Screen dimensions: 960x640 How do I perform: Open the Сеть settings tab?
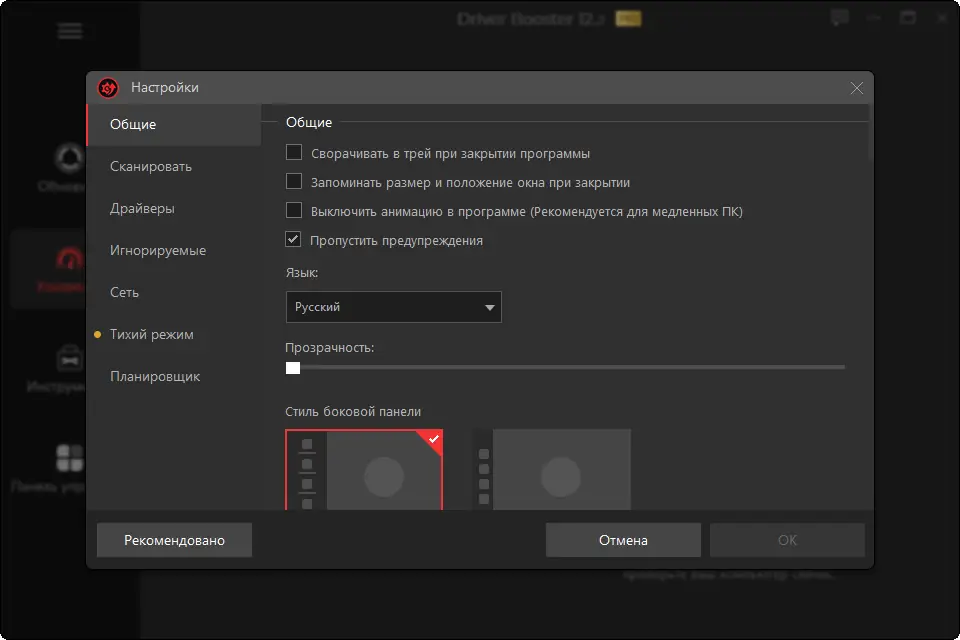174,293
